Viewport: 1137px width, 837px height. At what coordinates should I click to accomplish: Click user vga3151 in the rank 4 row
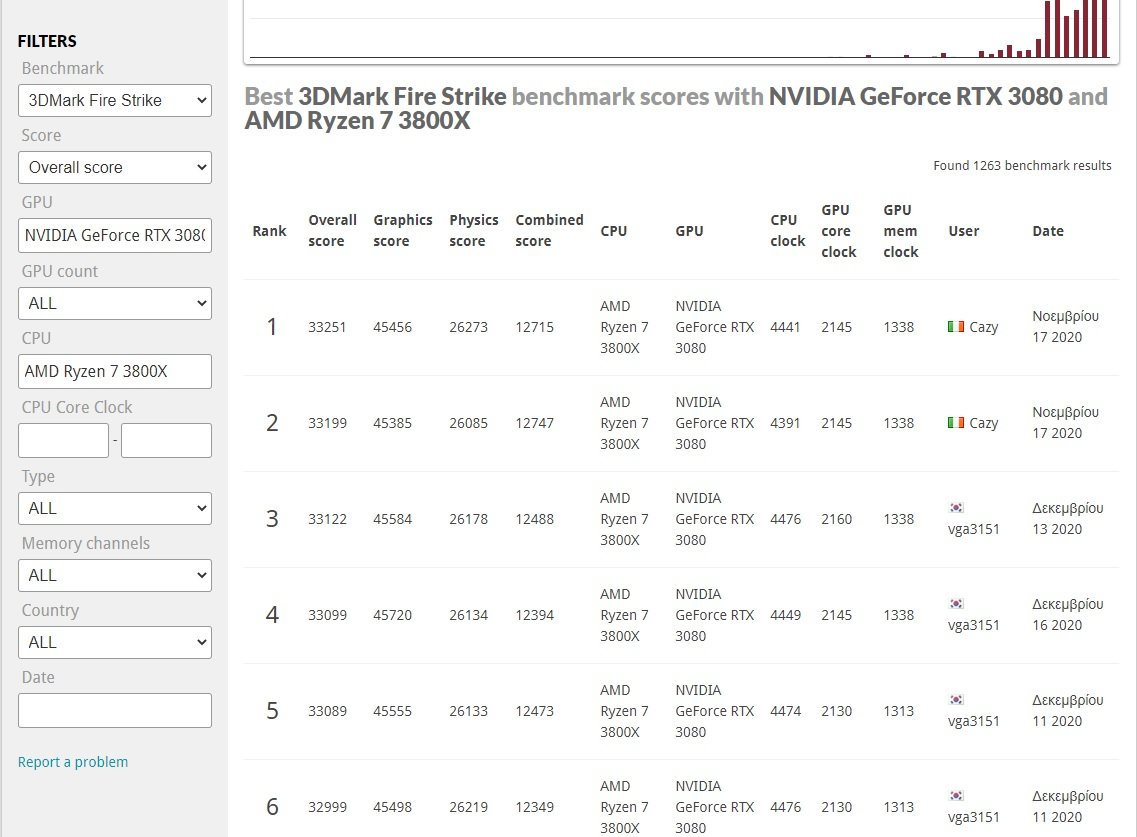pyautogui.click(x=973, y=624)
